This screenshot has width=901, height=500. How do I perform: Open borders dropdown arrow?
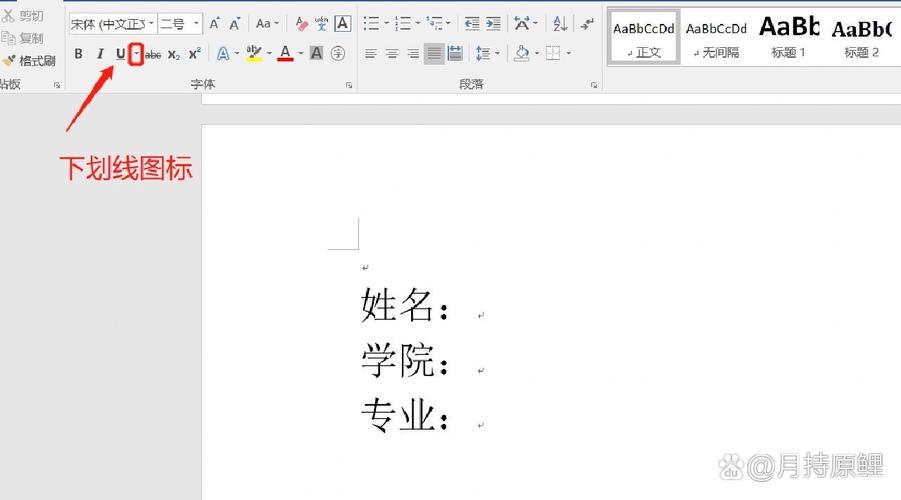point(568,53)
